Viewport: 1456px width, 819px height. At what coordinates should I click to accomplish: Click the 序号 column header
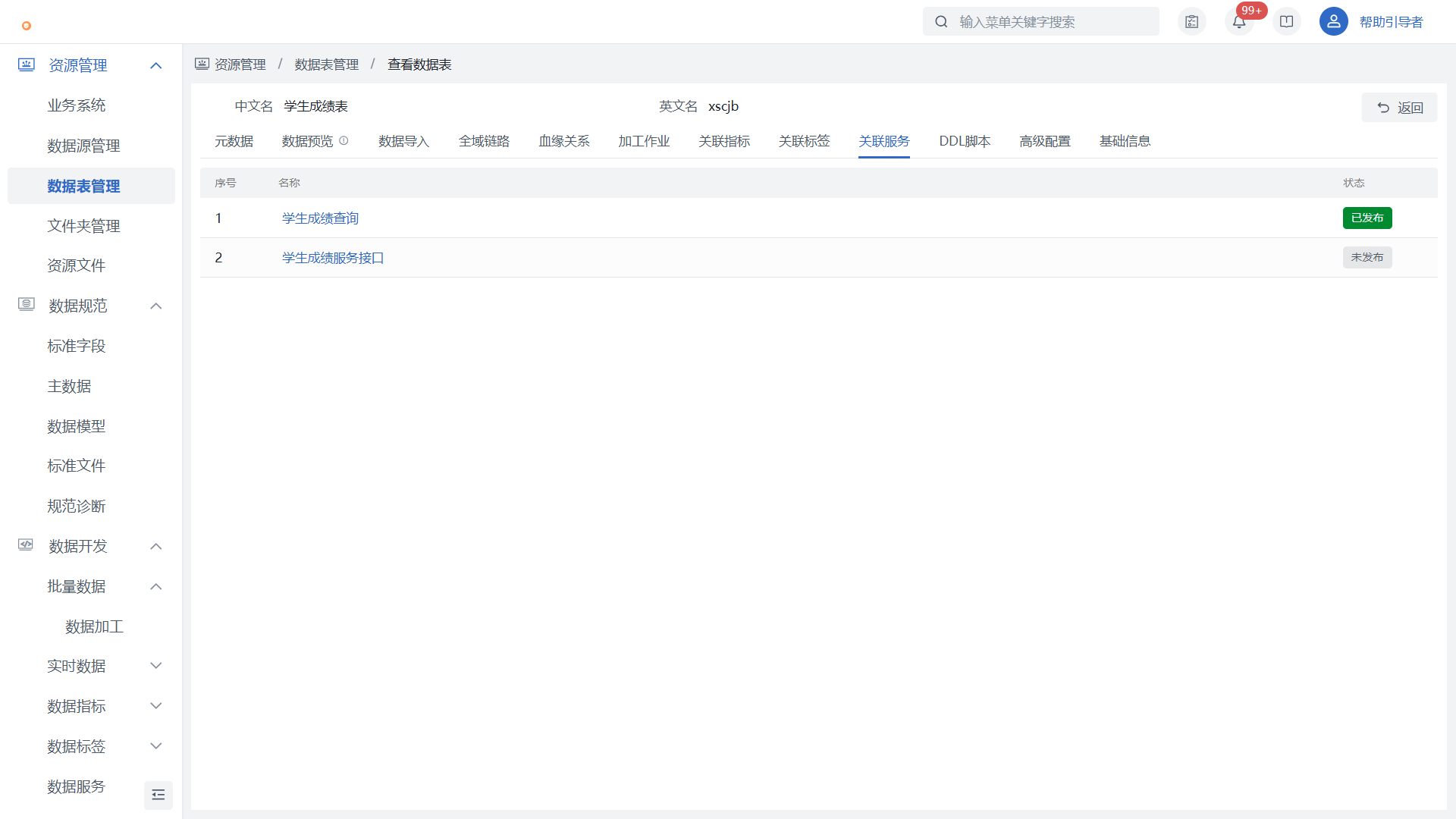click(225, 183)
